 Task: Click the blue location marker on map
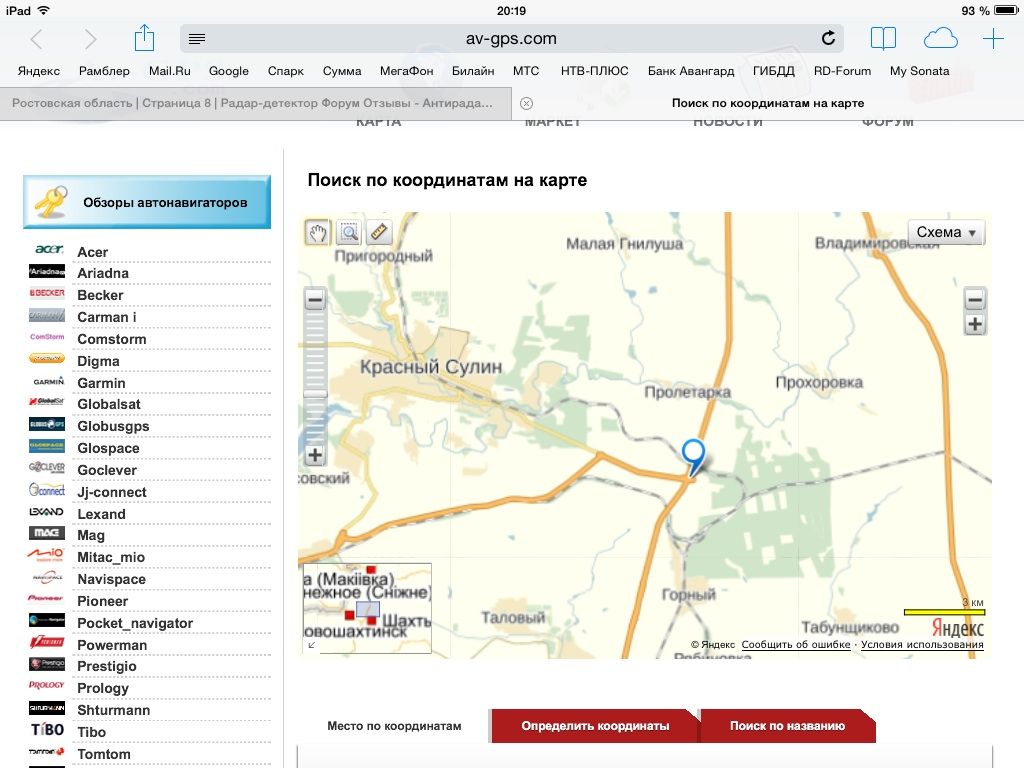click(694, 456)
